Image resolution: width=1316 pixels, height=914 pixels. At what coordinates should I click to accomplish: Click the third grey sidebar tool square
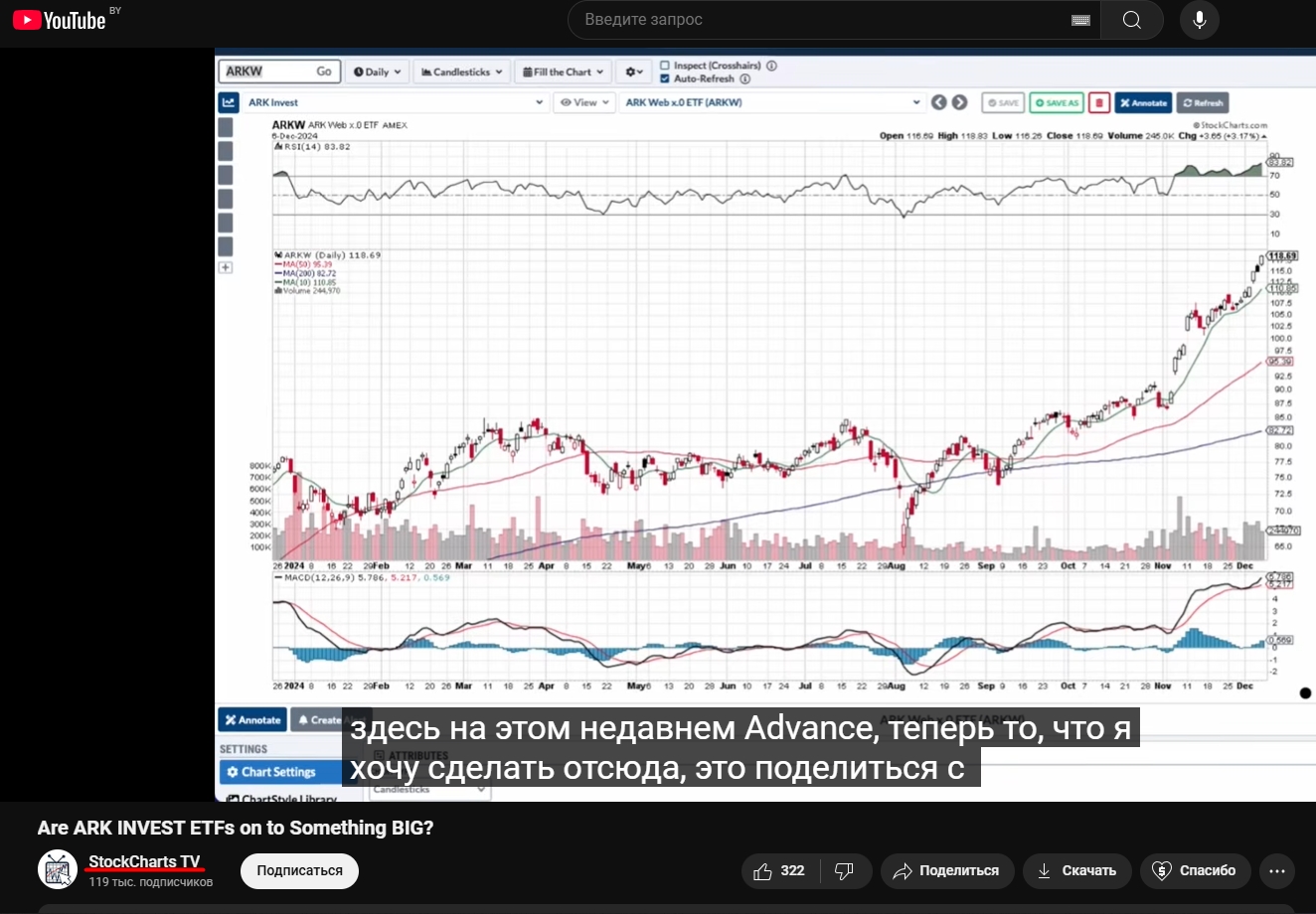tap(226, 175)
